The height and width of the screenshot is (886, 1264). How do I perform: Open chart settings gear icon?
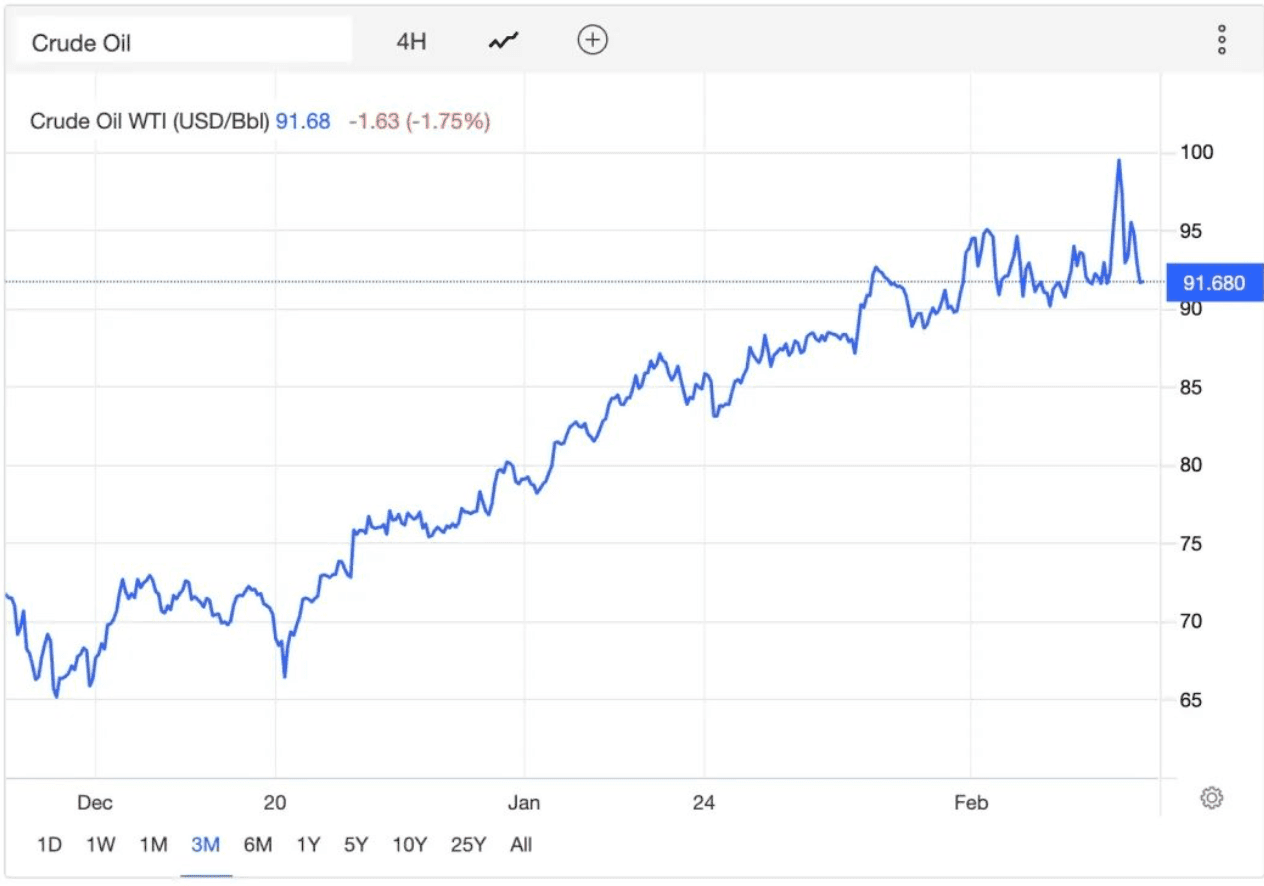pos(1212,797)
